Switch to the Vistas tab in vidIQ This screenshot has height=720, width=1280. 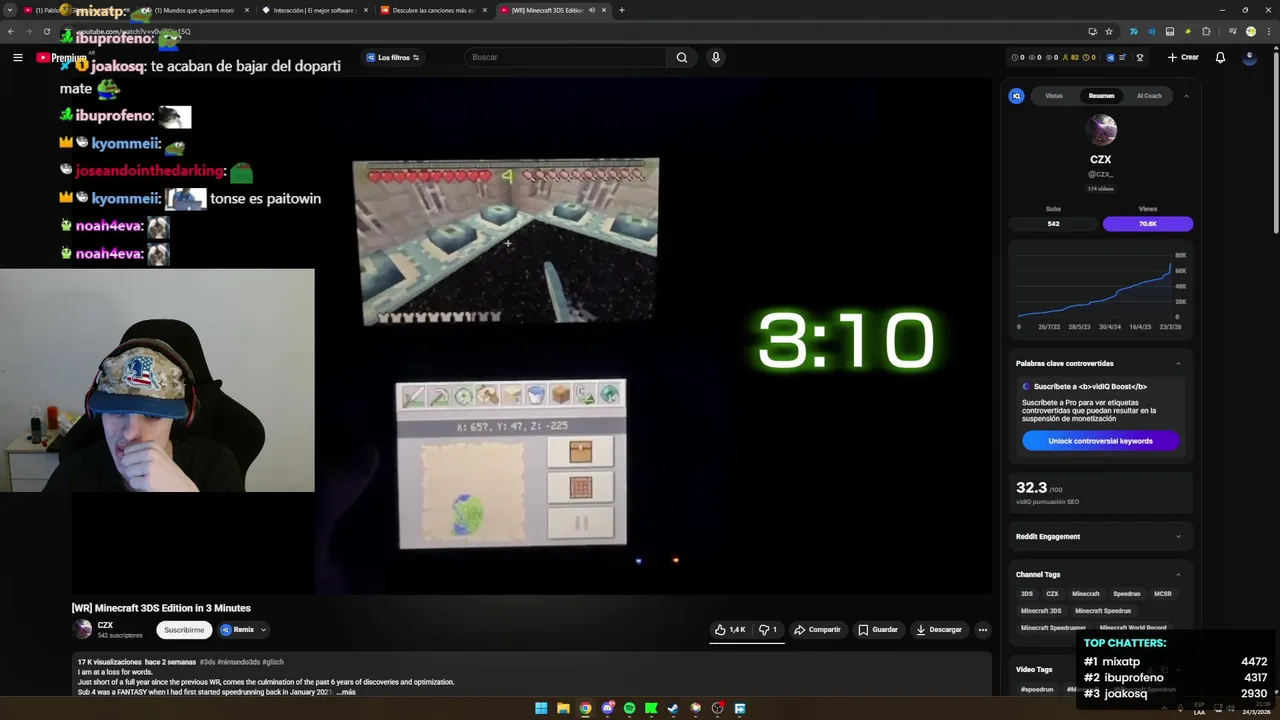click(x=1054, y=96)
